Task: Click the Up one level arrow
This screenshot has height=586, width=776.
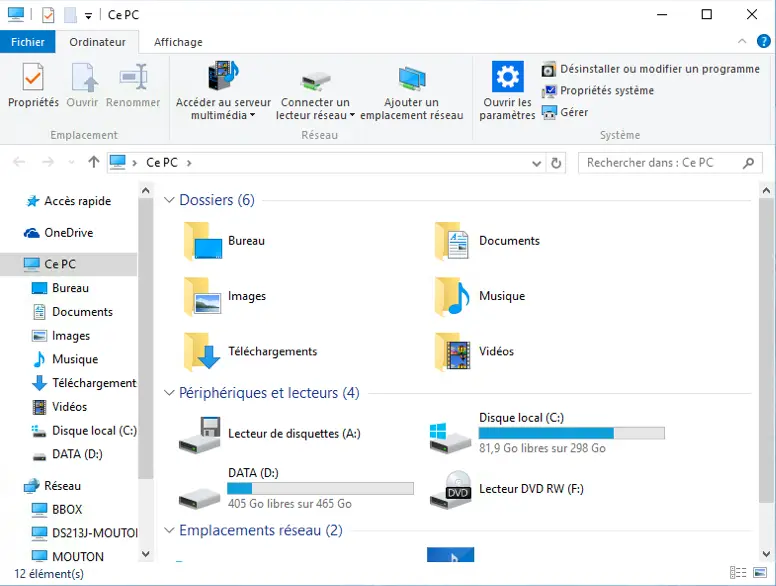Action: click(94, 162)
